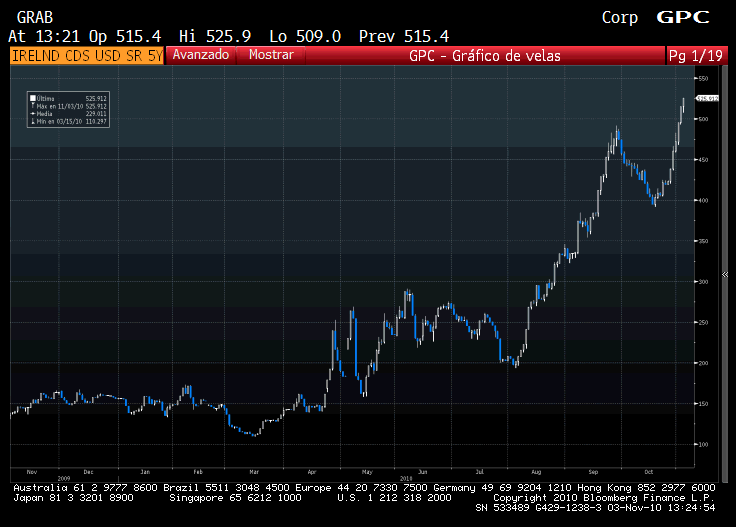Click the Mar x-axis month label
736x527 pixels.
coord(254,472)
